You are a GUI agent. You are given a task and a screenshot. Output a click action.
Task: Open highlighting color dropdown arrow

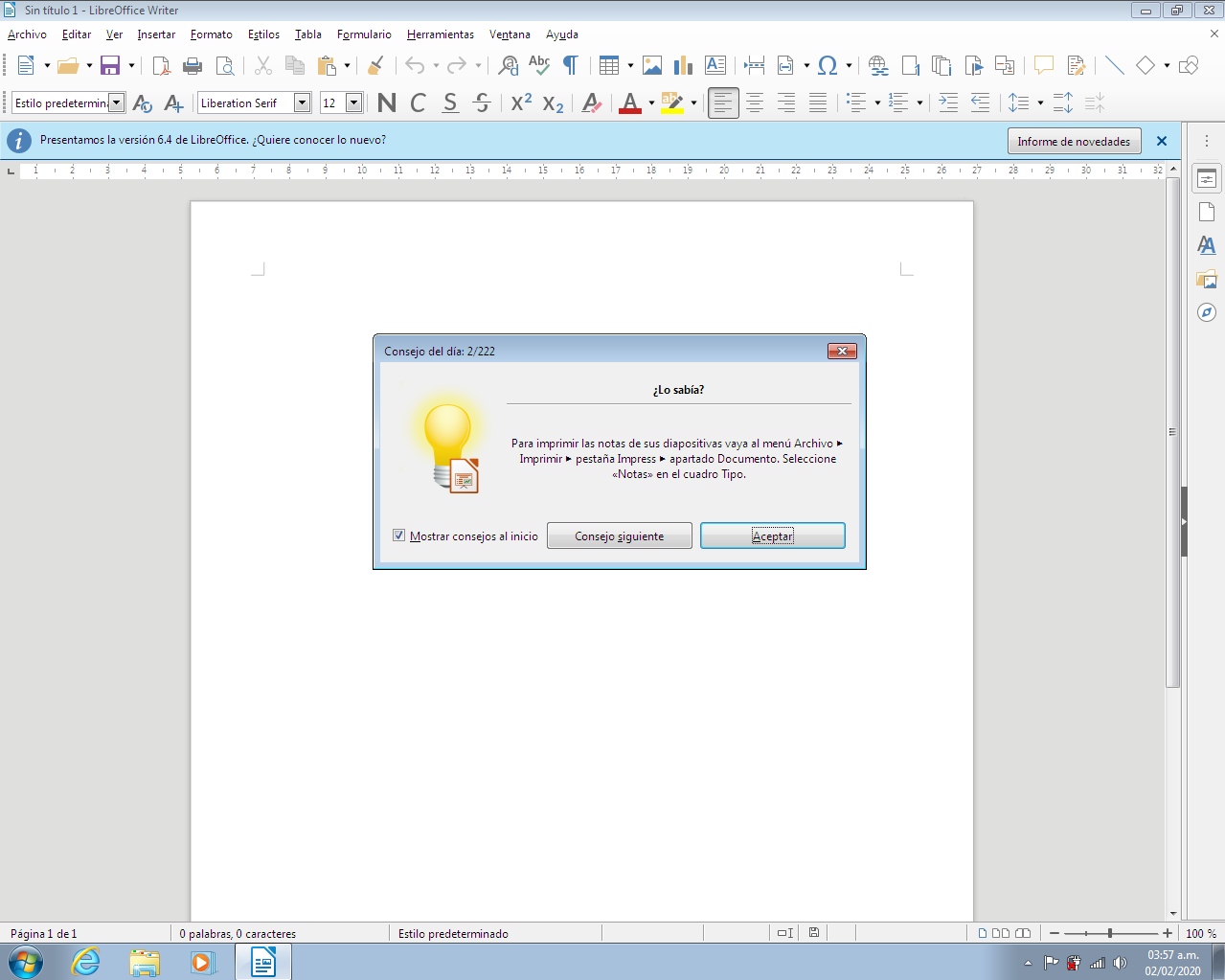(693, 103)
